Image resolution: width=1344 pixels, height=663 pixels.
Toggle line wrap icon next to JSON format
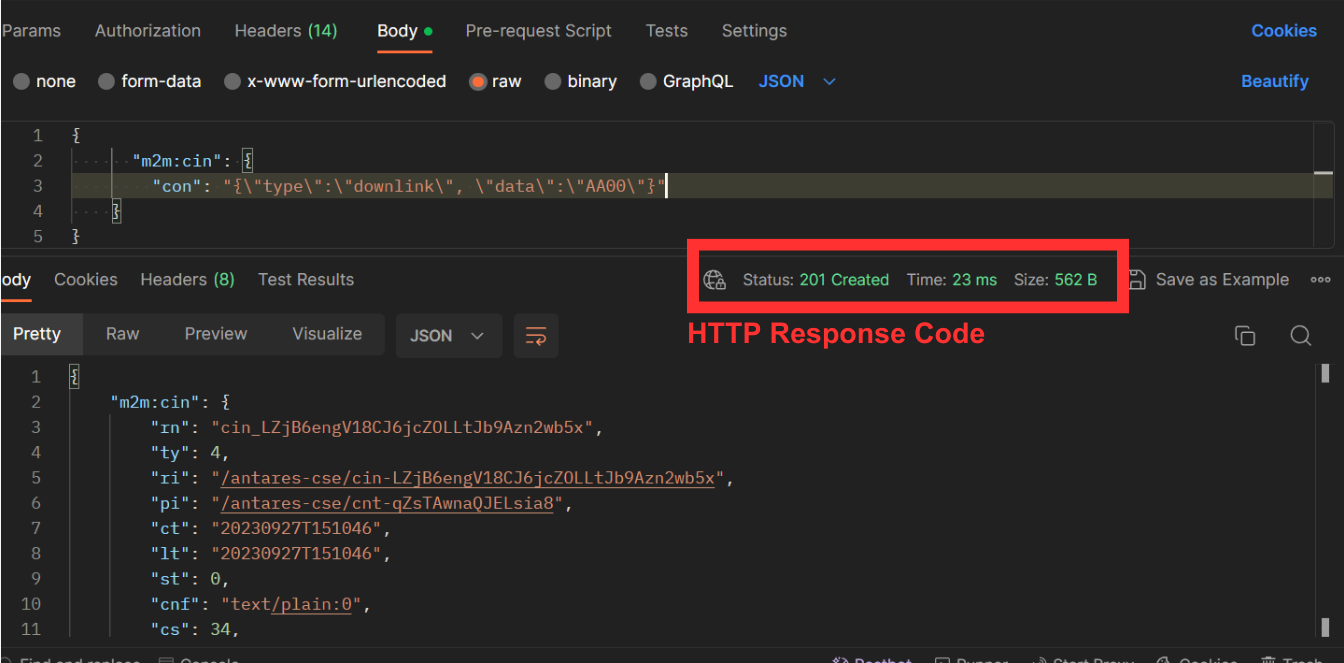click(536, 336)
